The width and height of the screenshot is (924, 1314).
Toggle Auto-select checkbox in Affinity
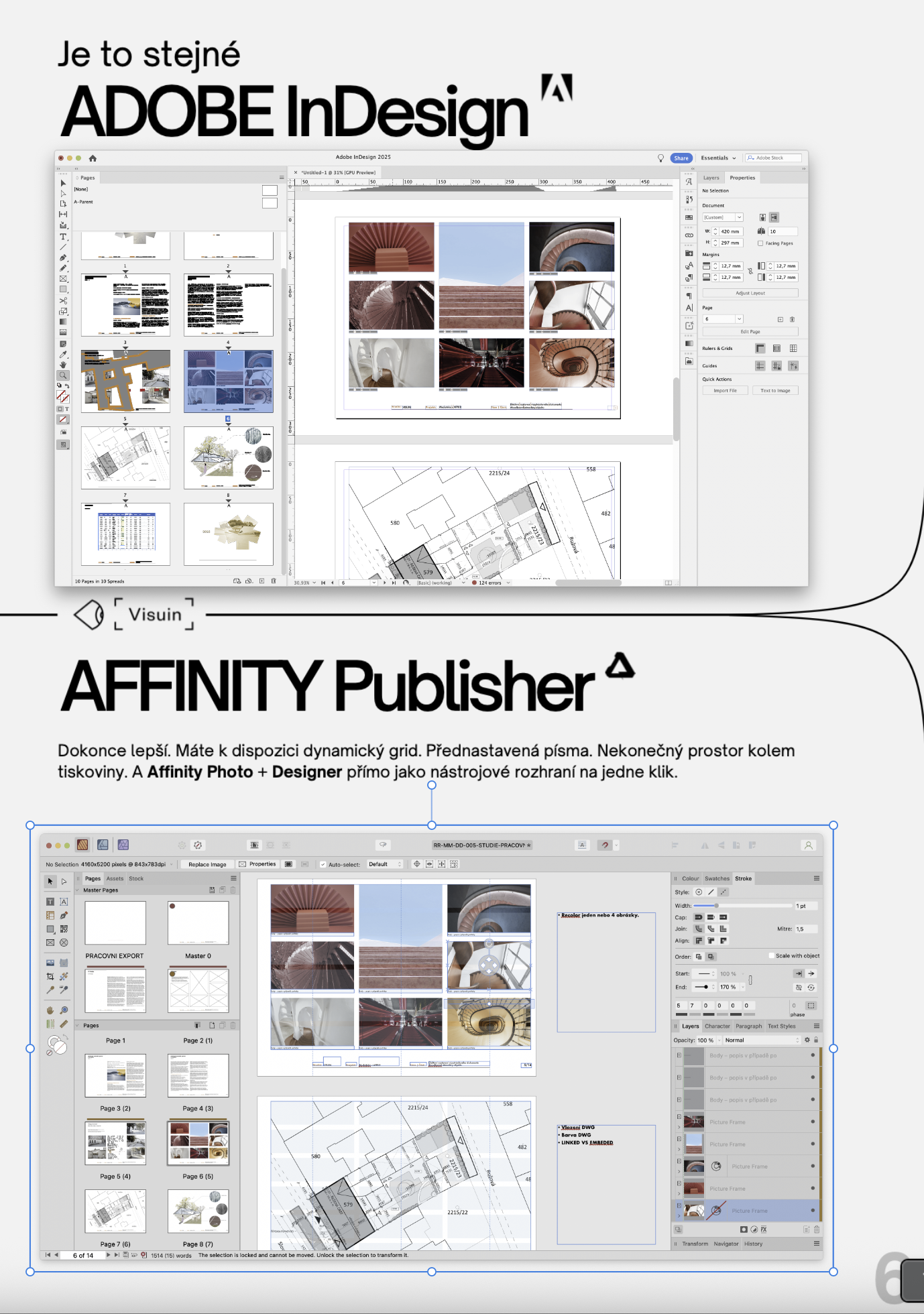pos(323,864)
